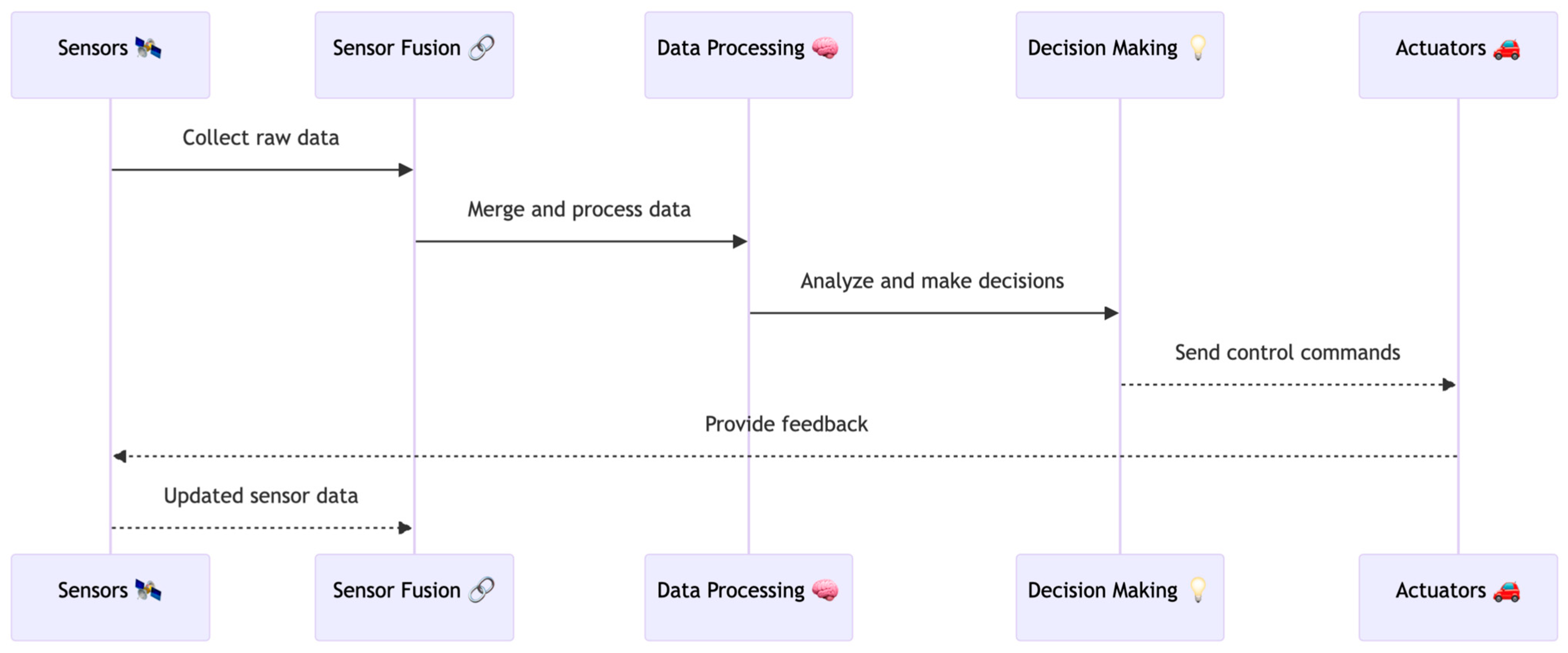
Task: Click the "Sensor Fusion" text in the top box
Action: [396, 48]
